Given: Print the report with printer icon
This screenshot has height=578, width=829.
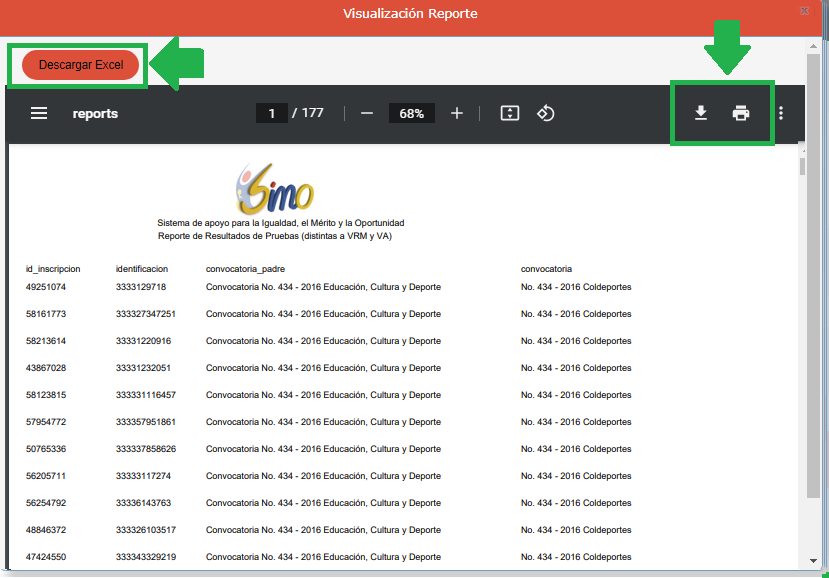Looking at the screenshot, I should point(741,114).
